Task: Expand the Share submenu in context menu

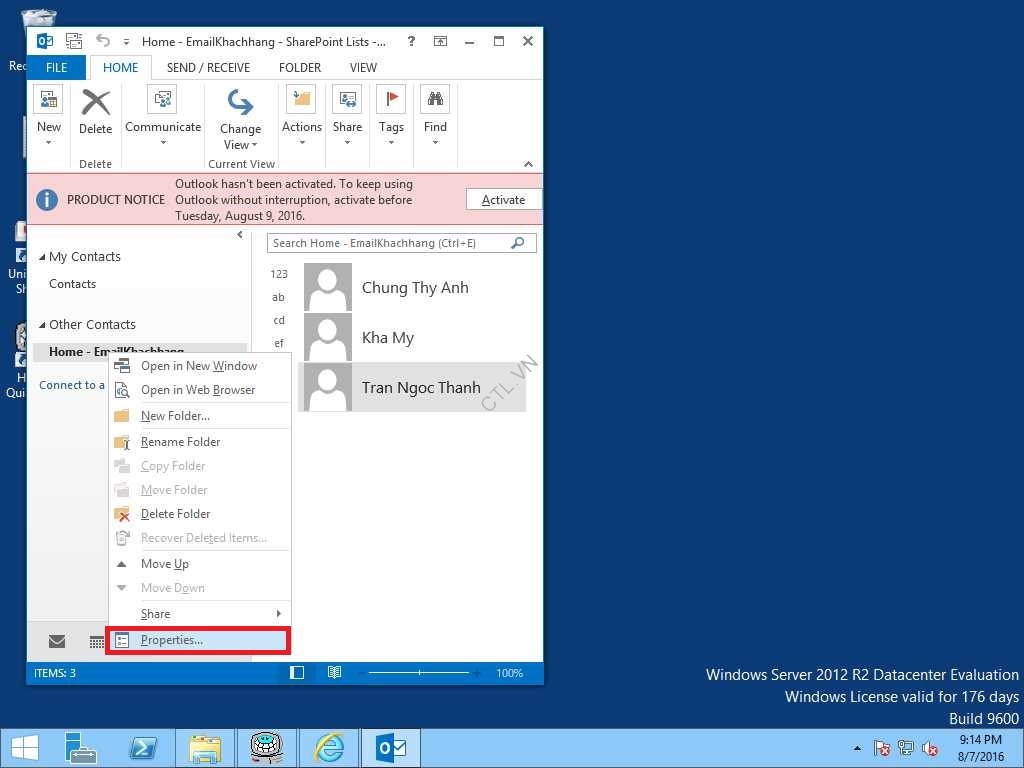Action: tap(200, 614)
